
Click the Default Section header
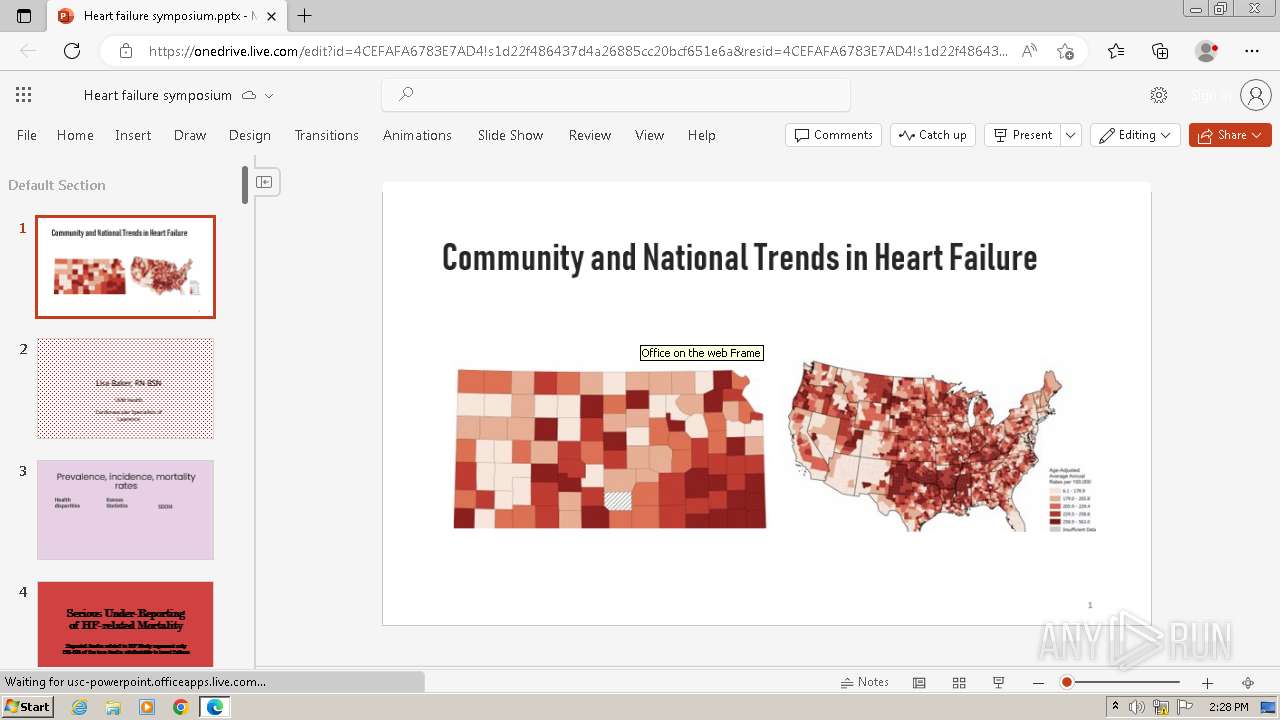point(57,185)
